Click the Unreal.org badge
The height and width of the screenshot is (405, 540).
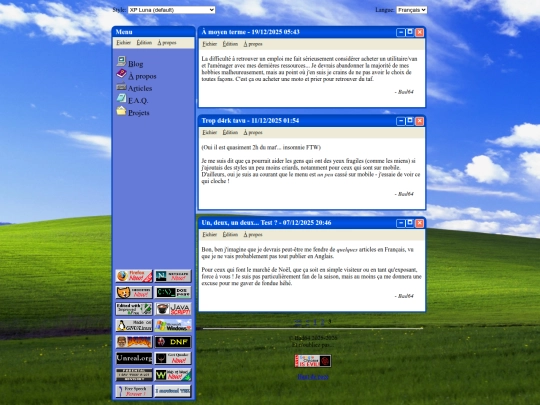[134, 359]
